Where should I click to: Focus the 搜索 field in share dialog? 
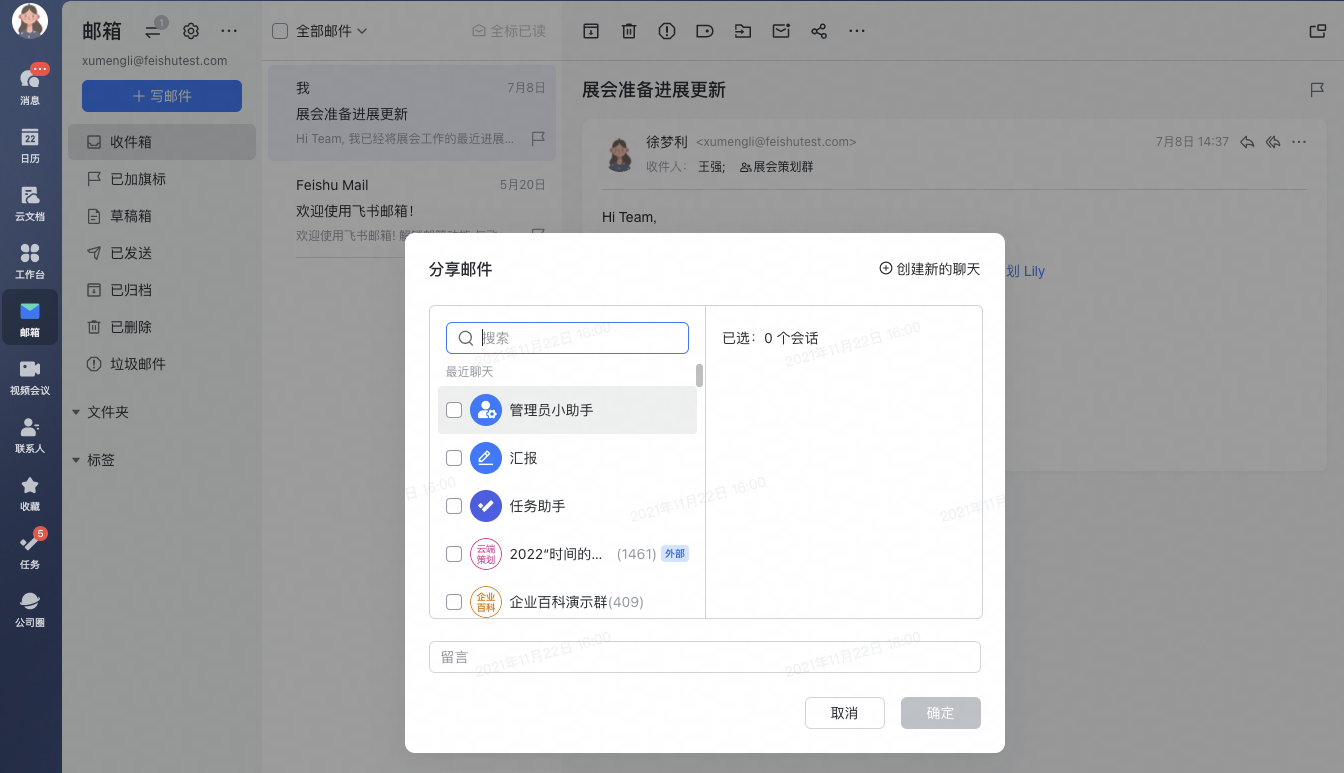(x=568, y=338)
